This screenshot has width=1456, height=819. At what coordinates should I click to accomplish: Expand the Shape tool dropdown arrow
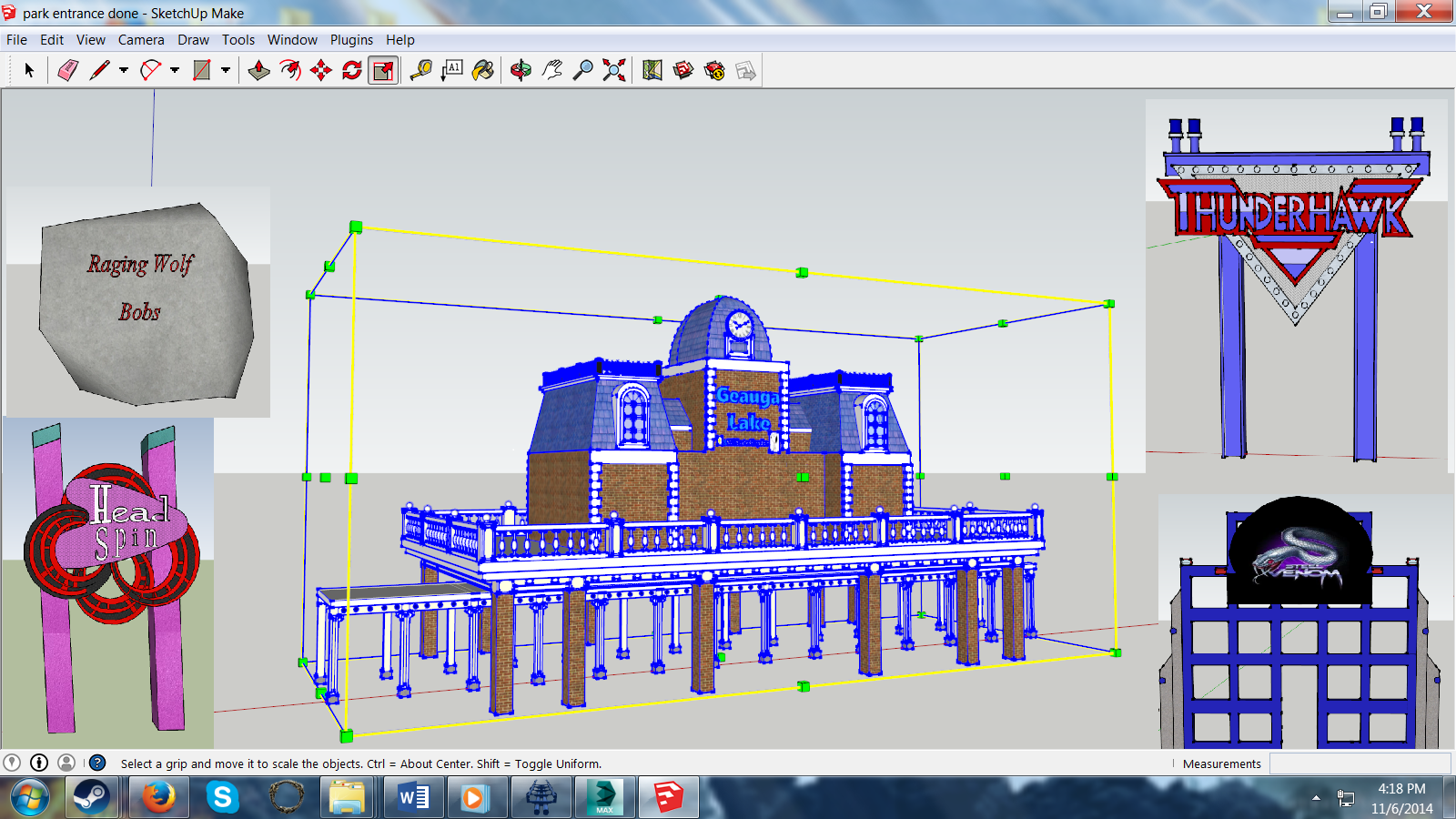pyautogui.click(x=226, y=70)
